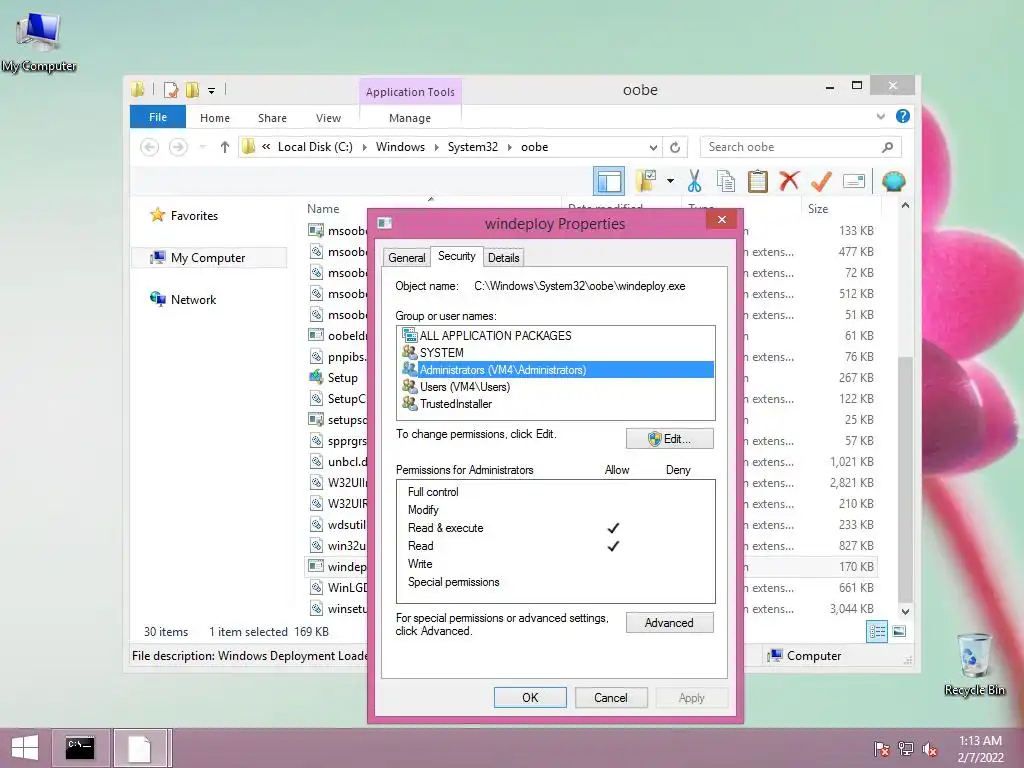This screenshot has width=1024, height=768.
Task: Open Recycle Bin desktop icon
Action: click(974, 664)
